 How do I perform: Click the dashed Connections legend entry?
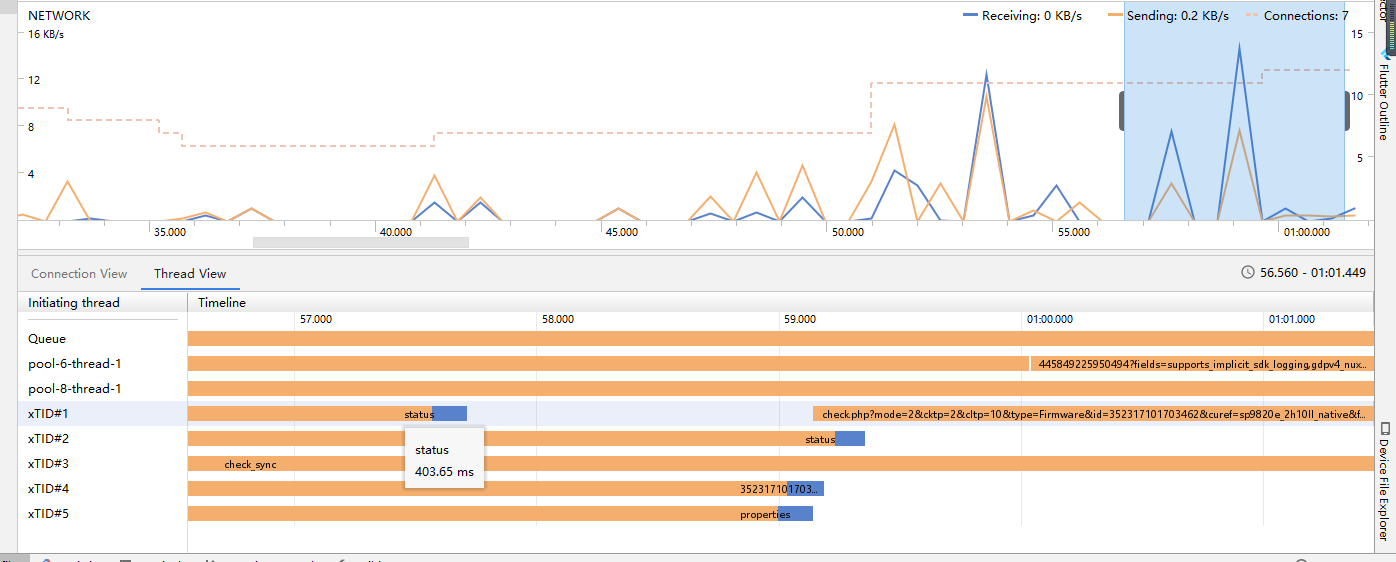(1296, 16)
